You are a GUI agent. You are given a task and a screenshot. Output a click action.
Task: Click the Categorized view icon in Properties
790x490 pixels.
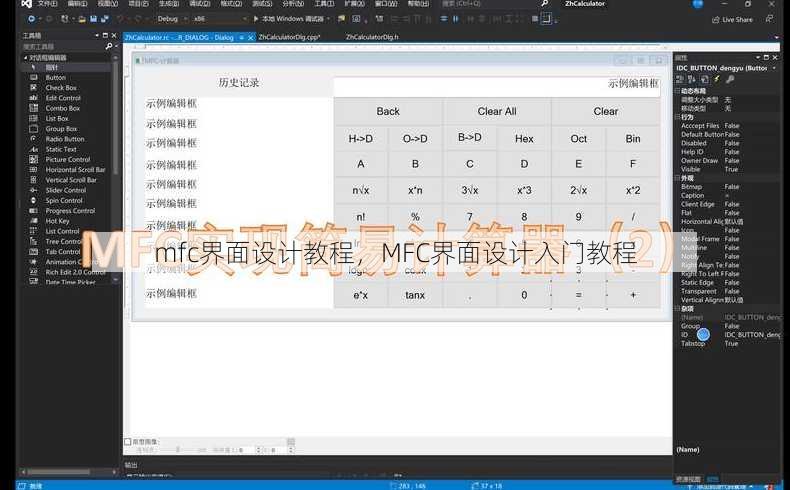(680, 79)
